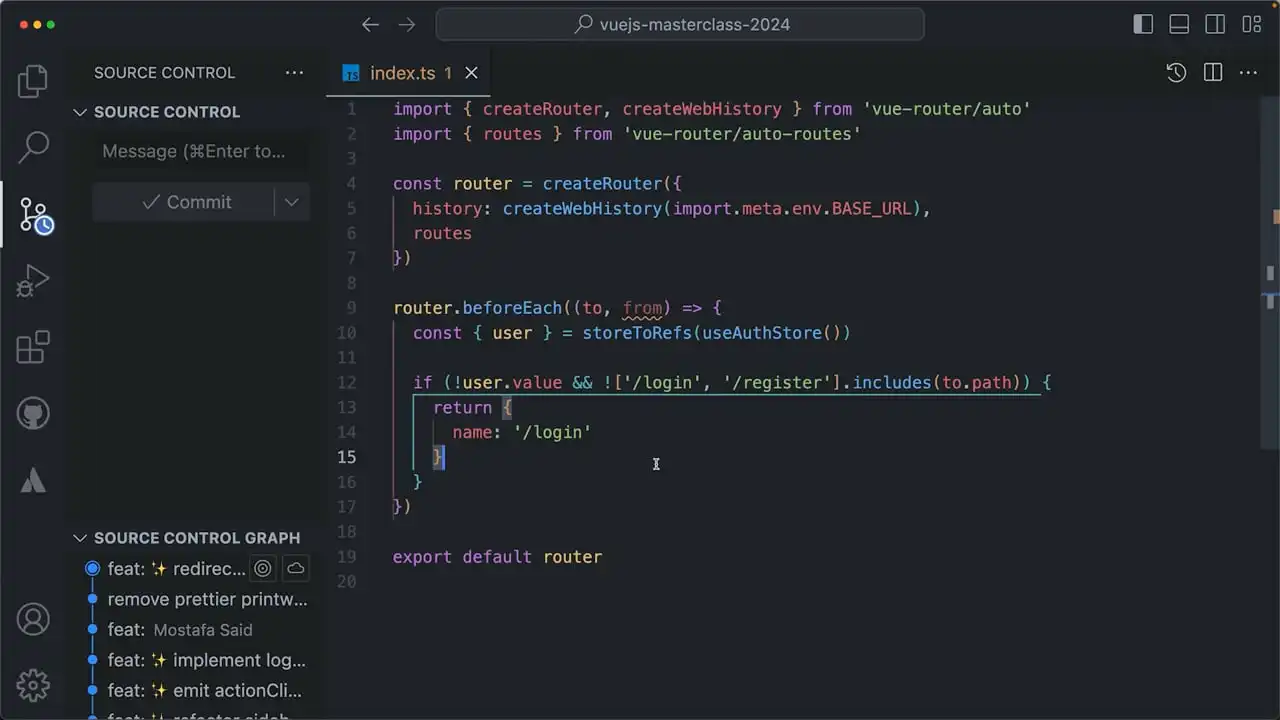Viewport: 1280px width, 720px height.
Task: Open the editor More Actions menu
Action: tap(1248, 72)
